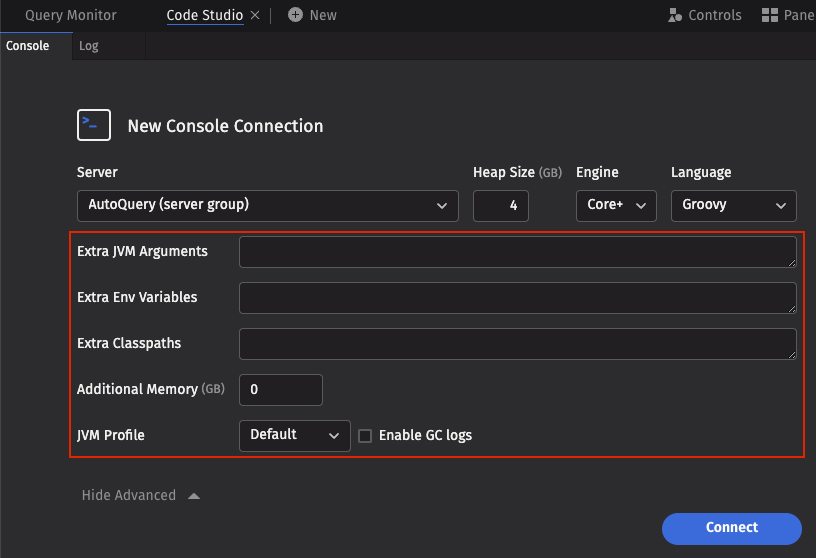Open the Controls menu icon

point(676,15)
